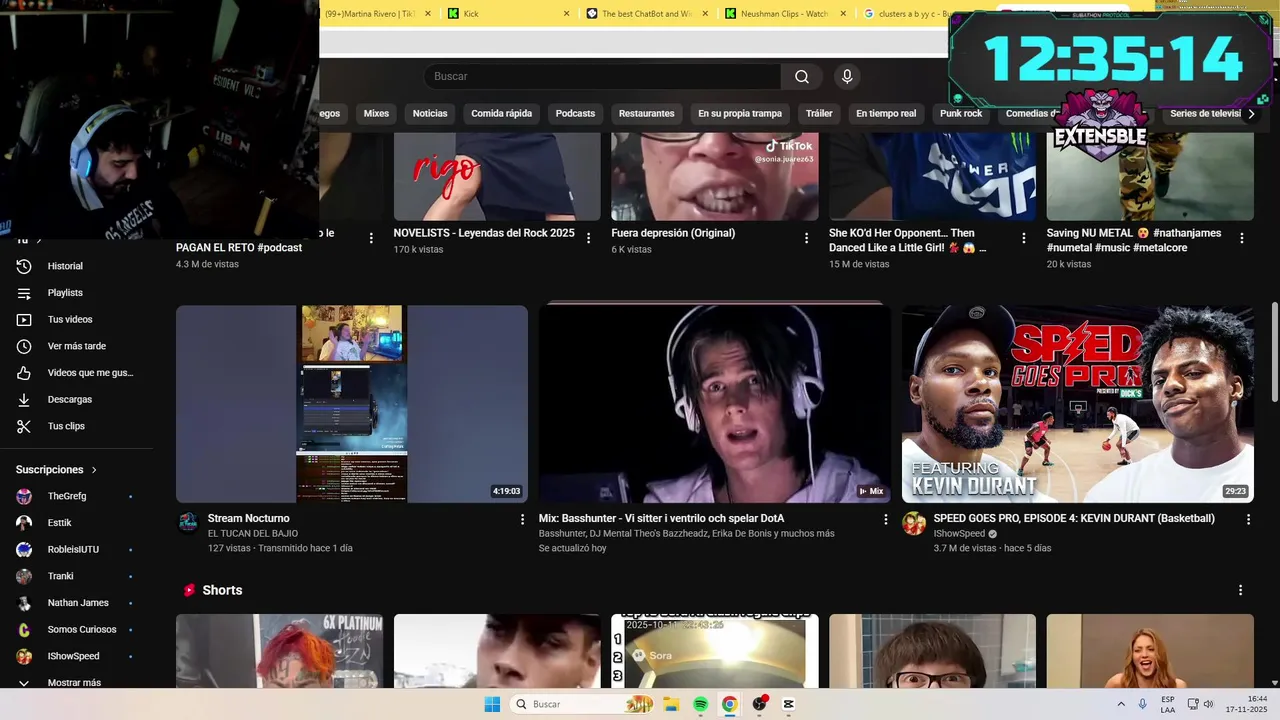
Task: Open options for SPEED GOES PRO video
Action: (x=1248, y=519)
